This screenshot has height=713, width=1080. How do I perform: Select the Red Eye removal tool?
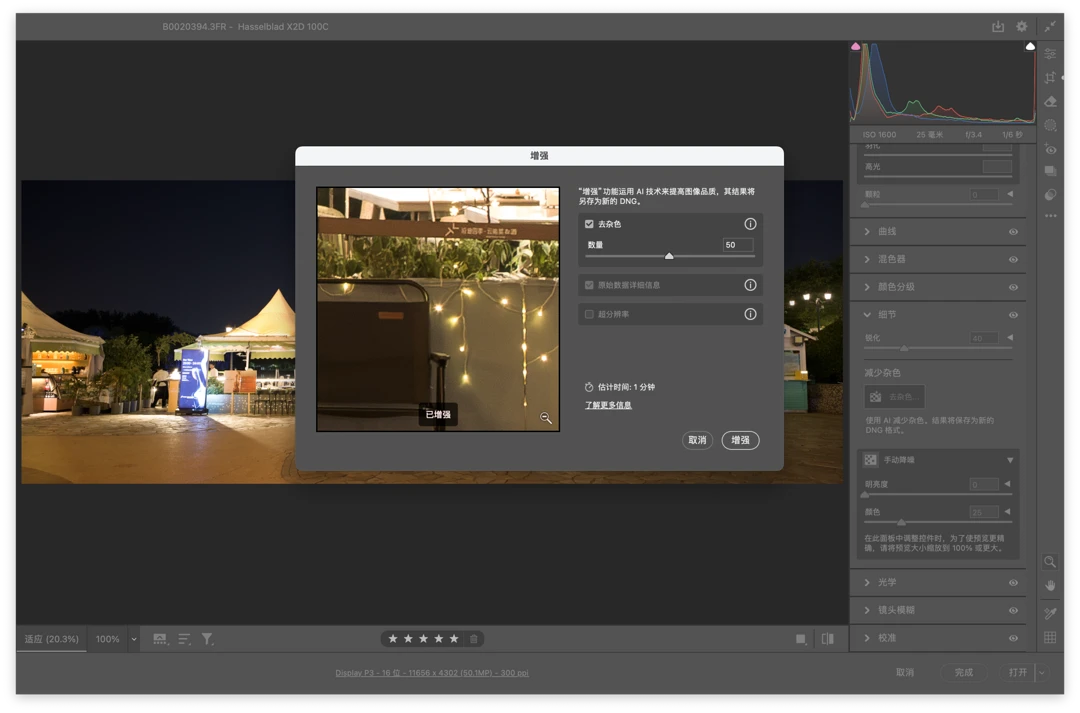[1050, 149]
